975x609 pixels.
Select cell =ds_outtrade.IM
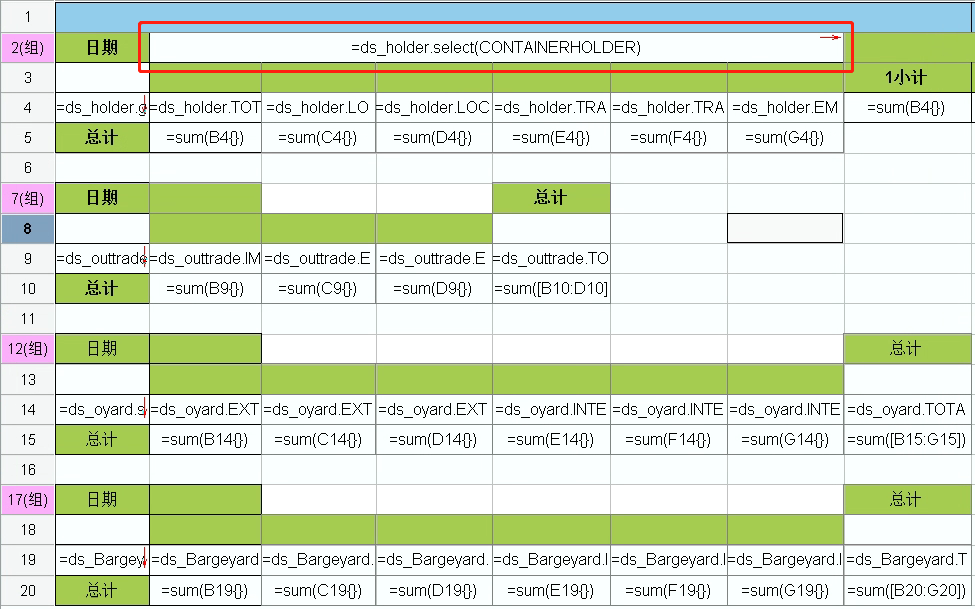[x=205, y=258]
